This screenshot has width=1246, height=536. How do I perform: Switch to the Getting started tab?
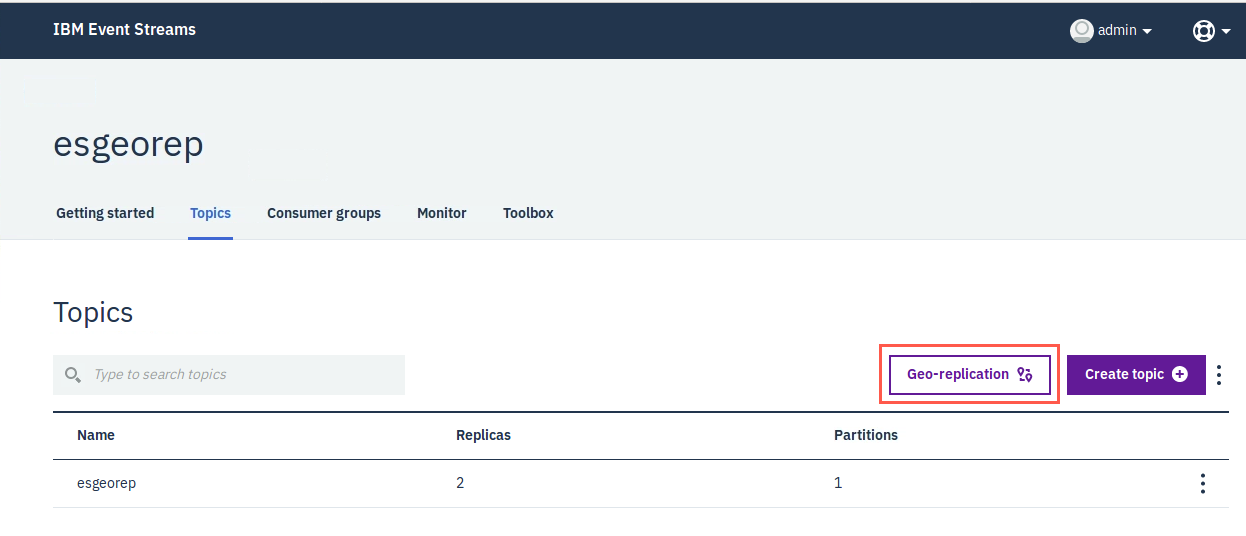point(105,213)
